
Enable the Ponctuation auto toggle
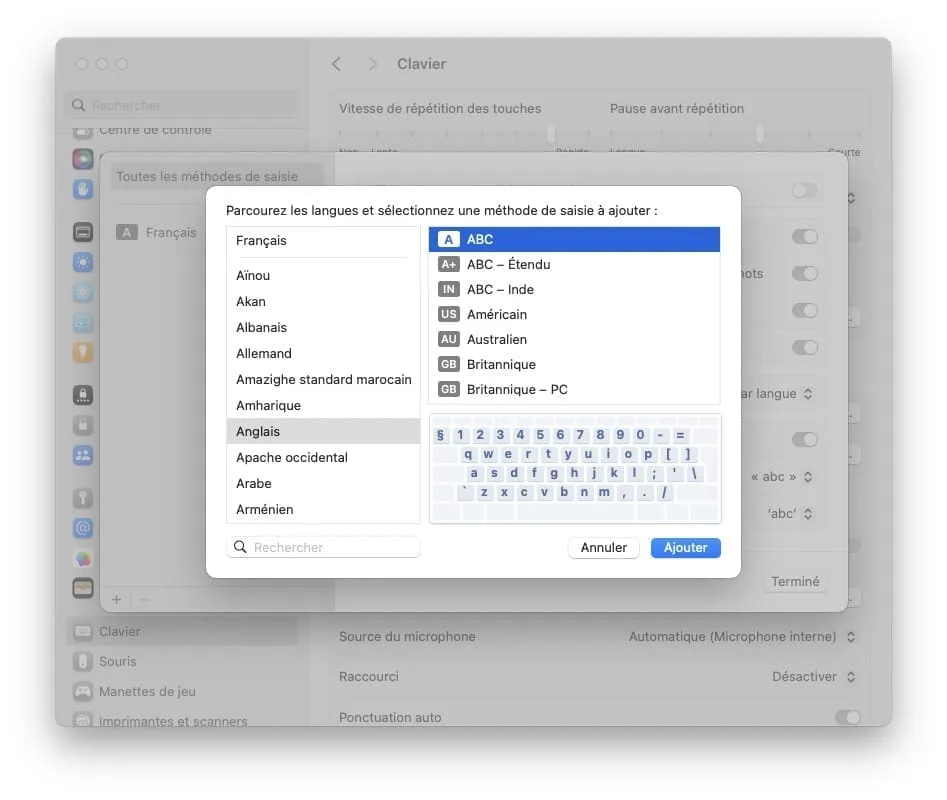[x=847, y=717]
